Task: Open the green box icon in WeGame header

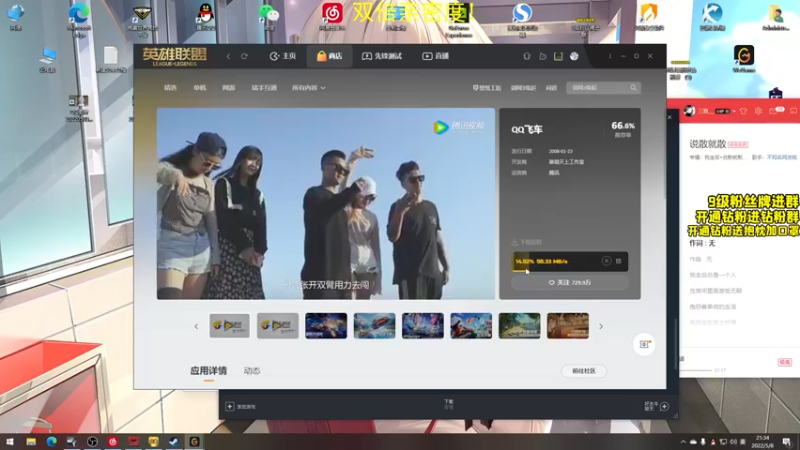Action: [x=558, y=56]
